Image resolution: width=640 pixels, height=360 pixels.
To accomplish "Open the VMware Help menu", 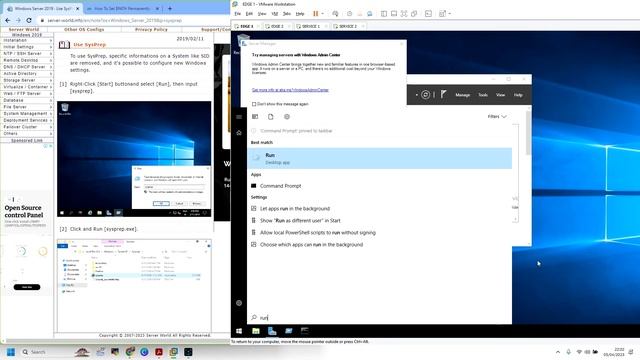I will click(300, 14).
